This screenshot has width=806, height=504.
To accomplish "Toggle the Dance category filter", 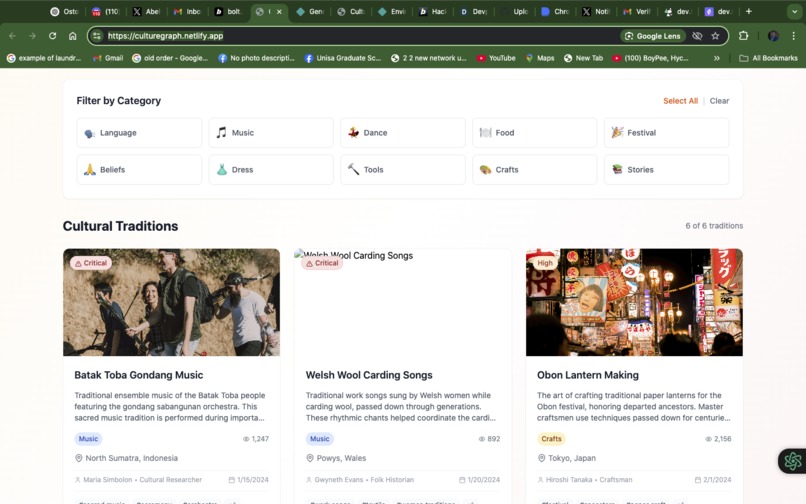I will (x=402, y=133).
